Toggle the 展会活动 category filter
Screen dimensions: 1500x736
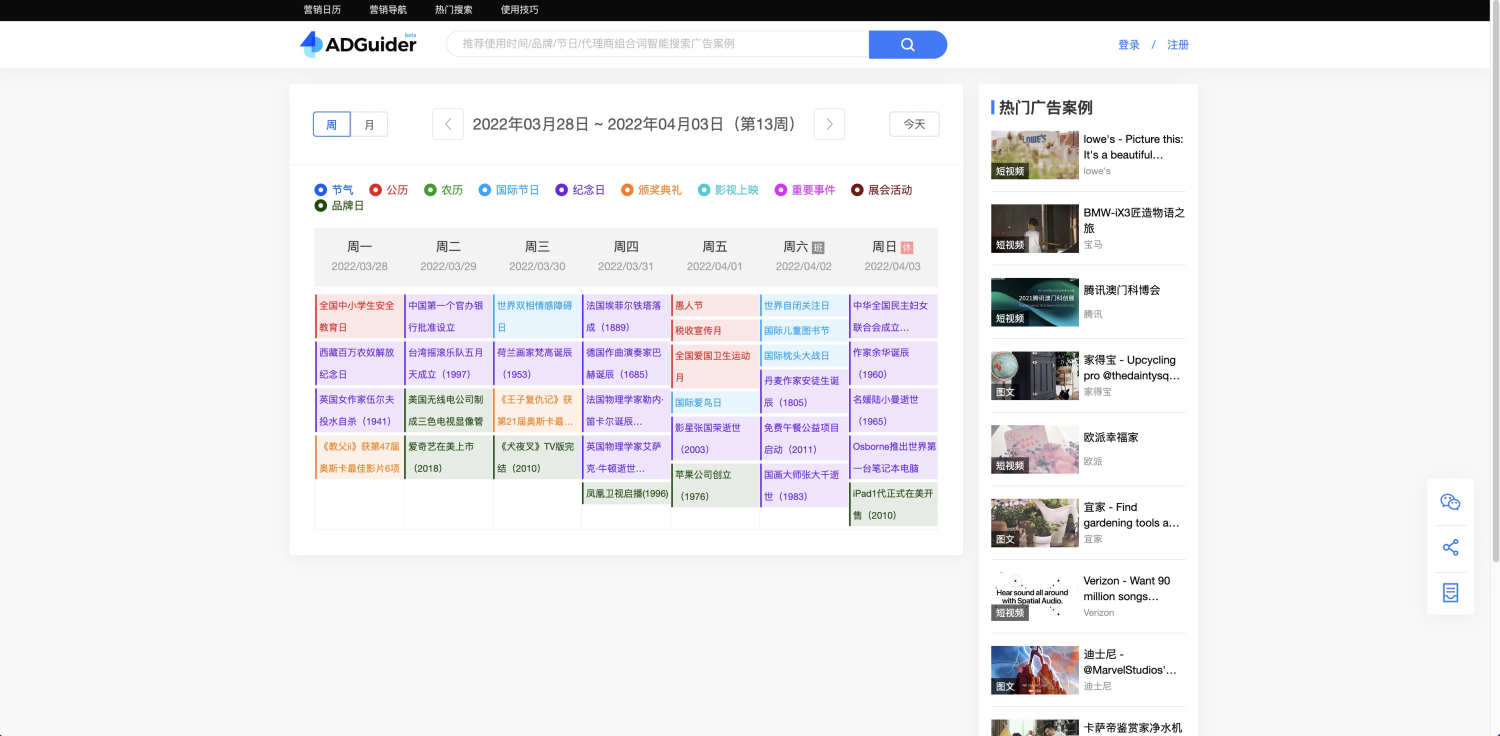[882, 190]
